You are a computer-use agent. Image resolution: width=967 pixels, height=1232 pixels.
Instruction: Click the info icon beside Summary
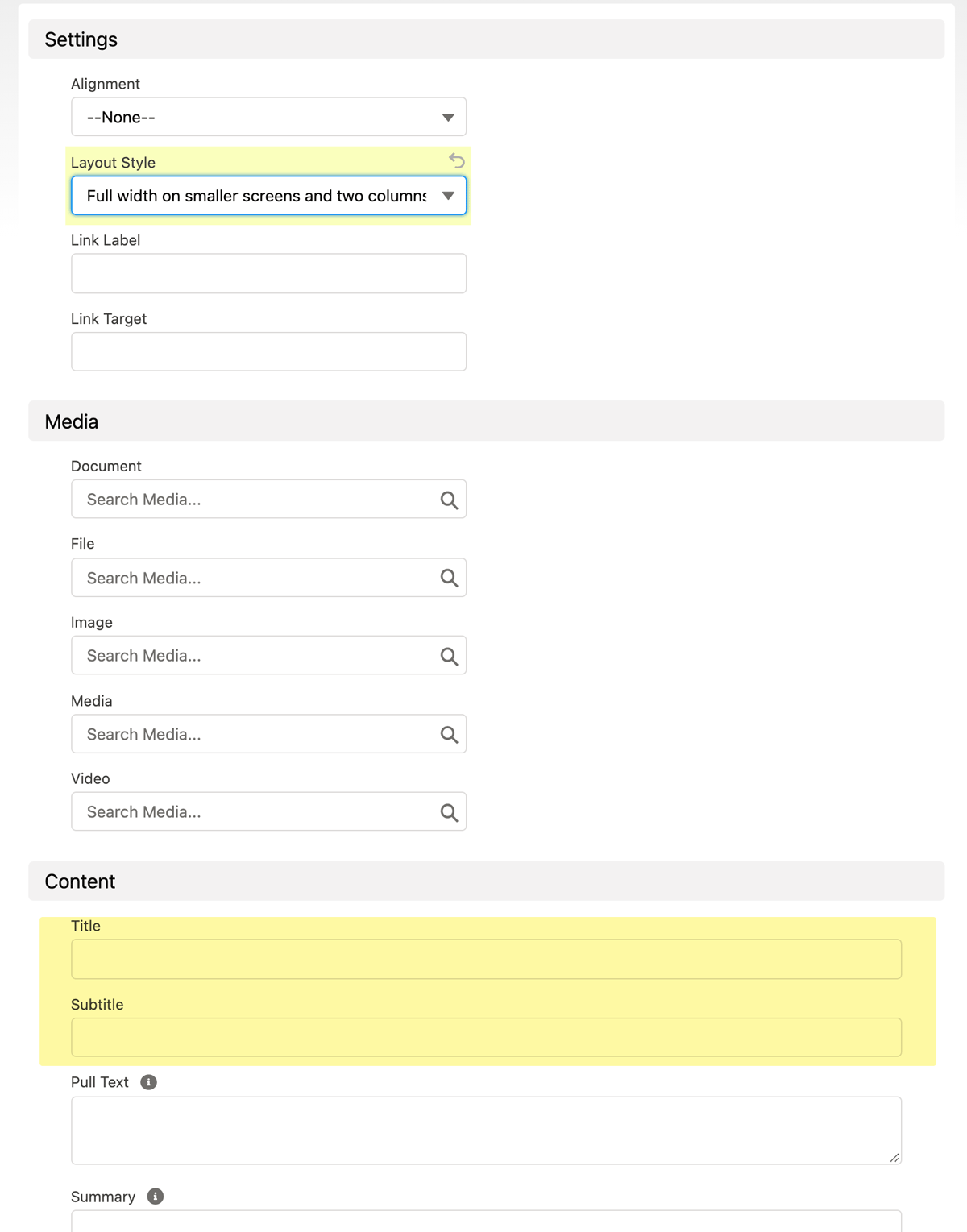[x=154, y=1197]
